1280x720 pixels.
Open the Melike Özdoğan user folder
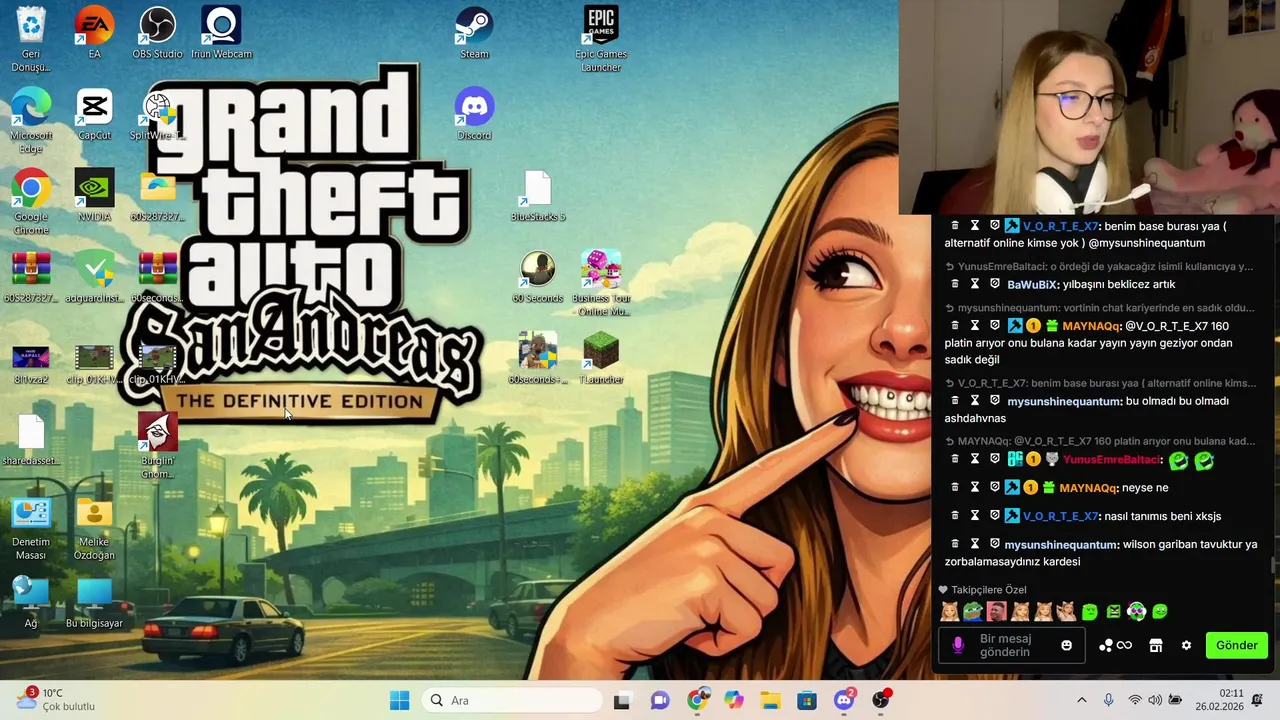(94, 528)
